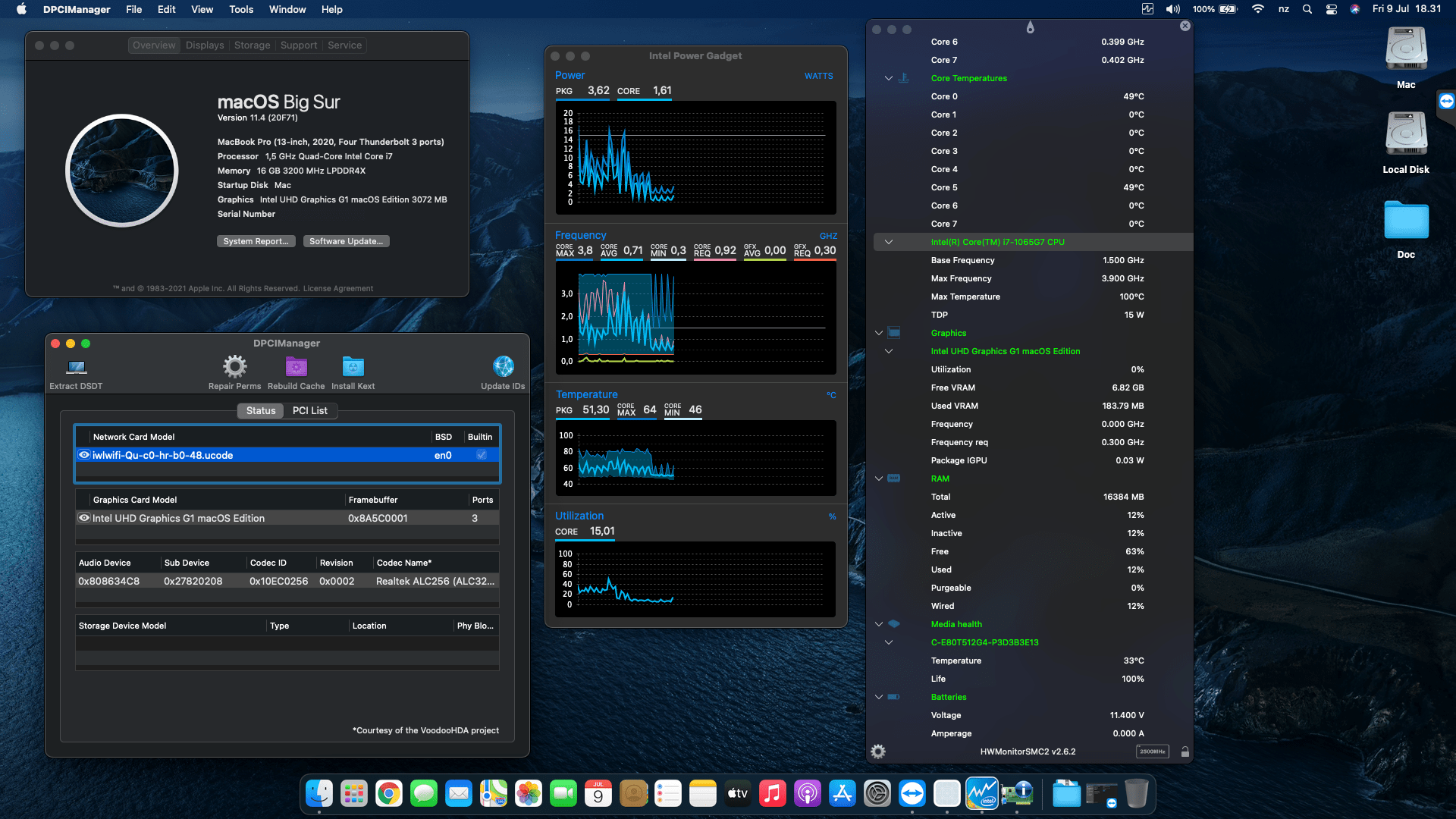Collapse the Batteries section chevron
This screenshot has height=819, width=1456.
879,697
